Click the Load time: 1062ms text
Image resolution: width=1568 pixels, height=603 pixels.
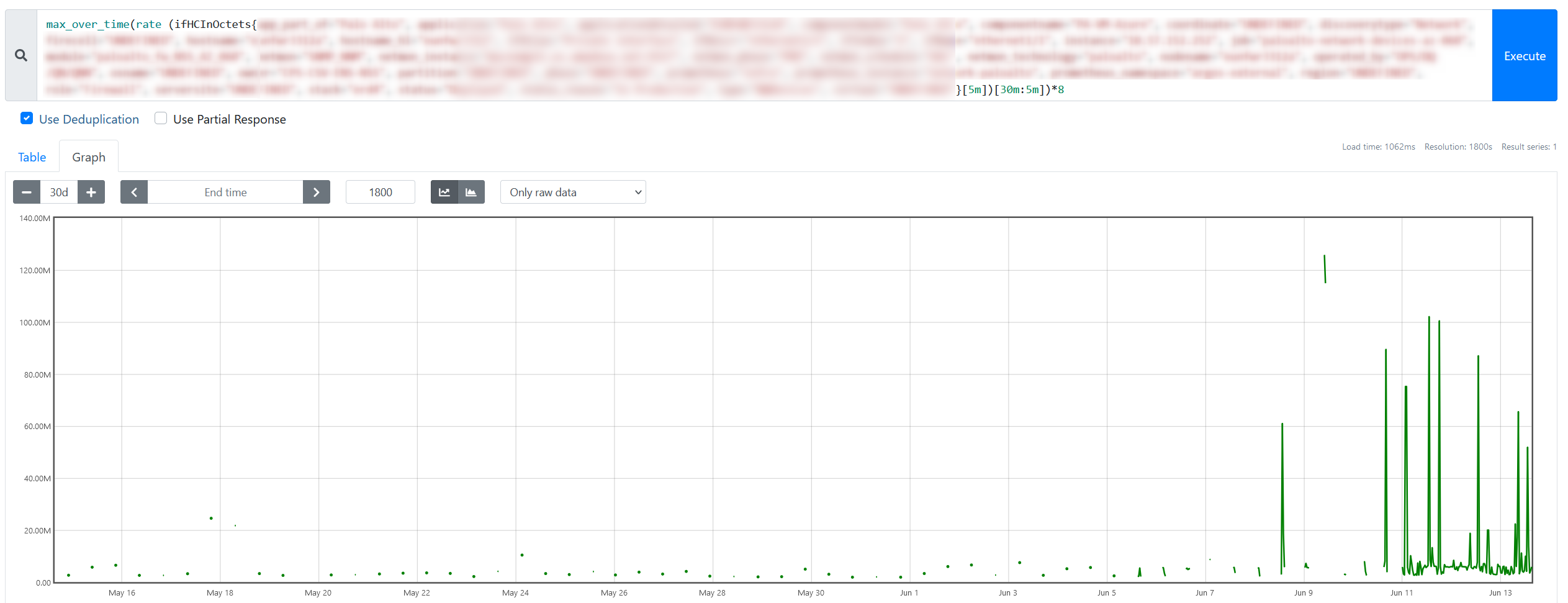1379,147
